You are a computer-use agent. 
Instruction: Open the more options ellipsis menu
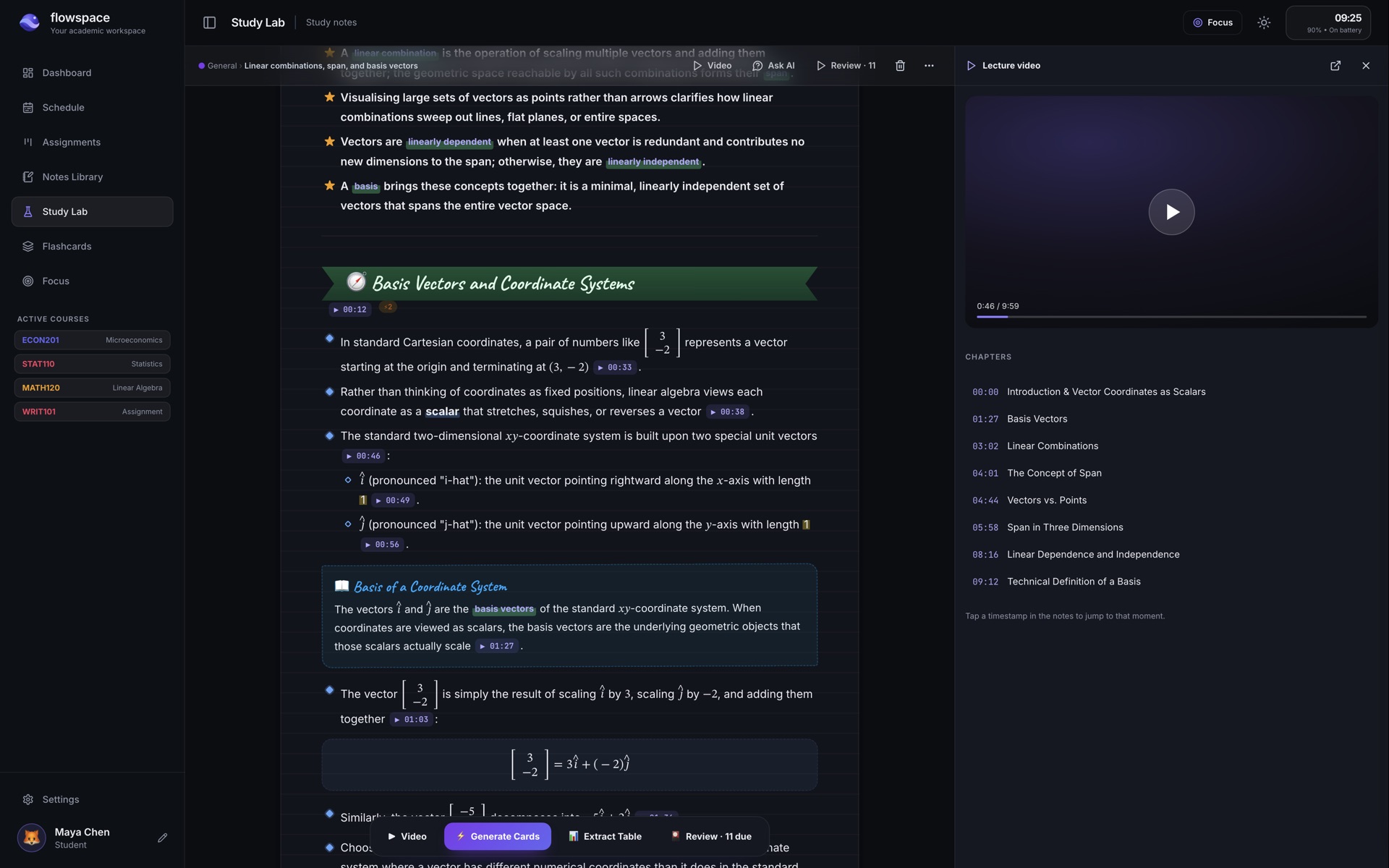click(929, 66)
